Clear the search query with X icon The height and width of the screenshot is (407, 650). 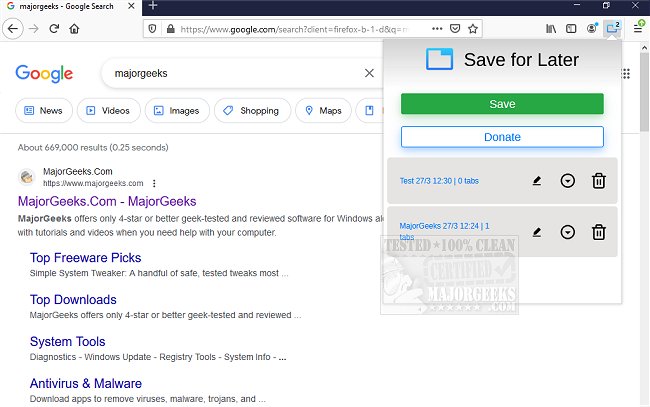(369, 73)
